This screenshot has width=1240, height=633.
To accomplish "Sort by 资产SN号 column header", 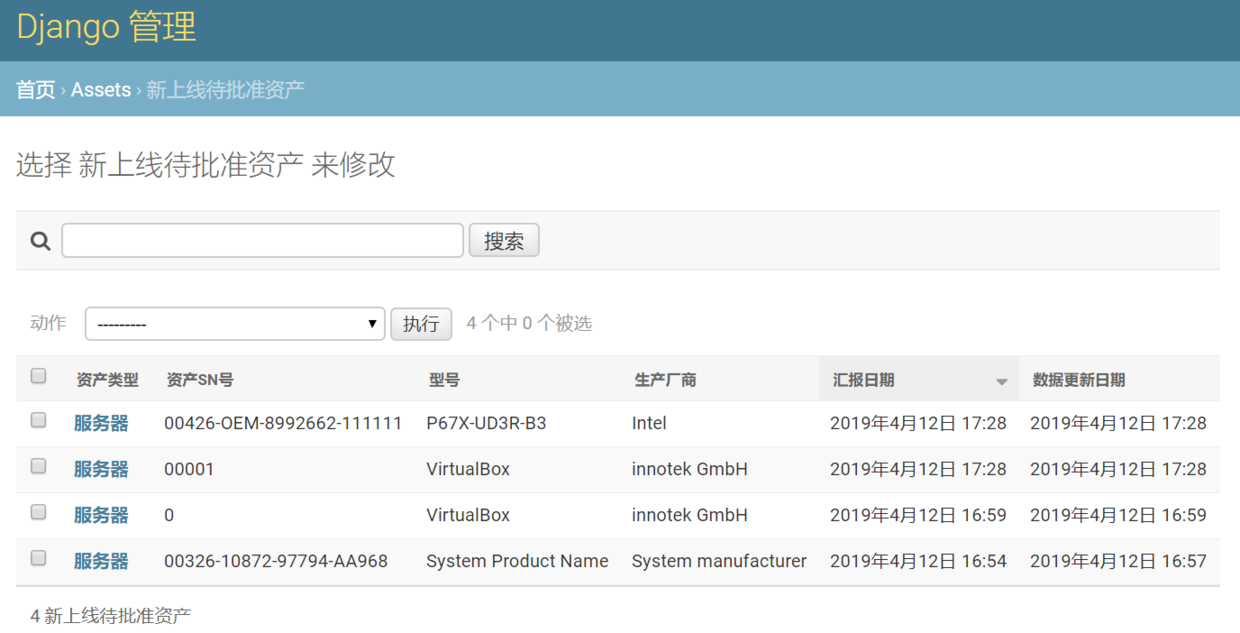I will (x=200, y=380).
